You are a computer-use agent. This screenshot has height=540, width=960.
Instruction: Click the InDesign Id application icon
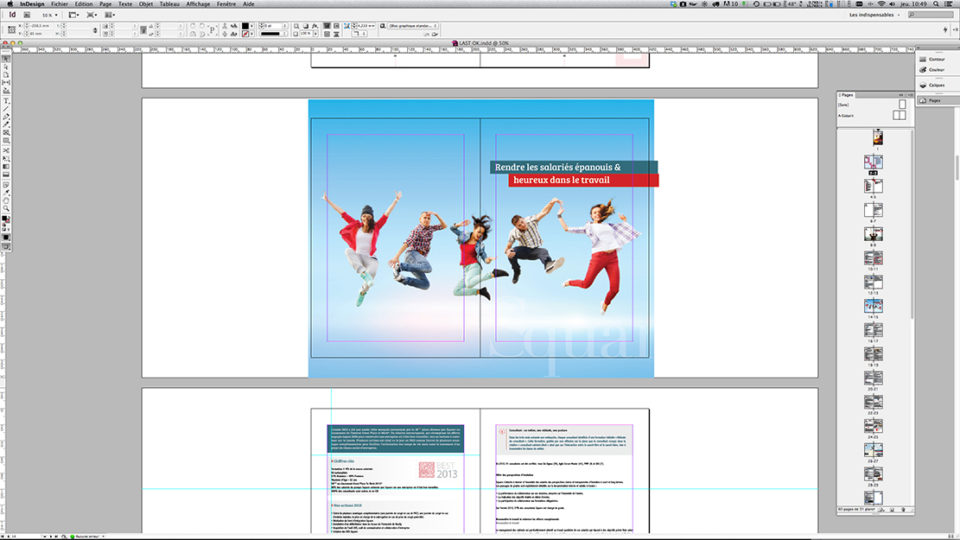click(x=12, y=15)
